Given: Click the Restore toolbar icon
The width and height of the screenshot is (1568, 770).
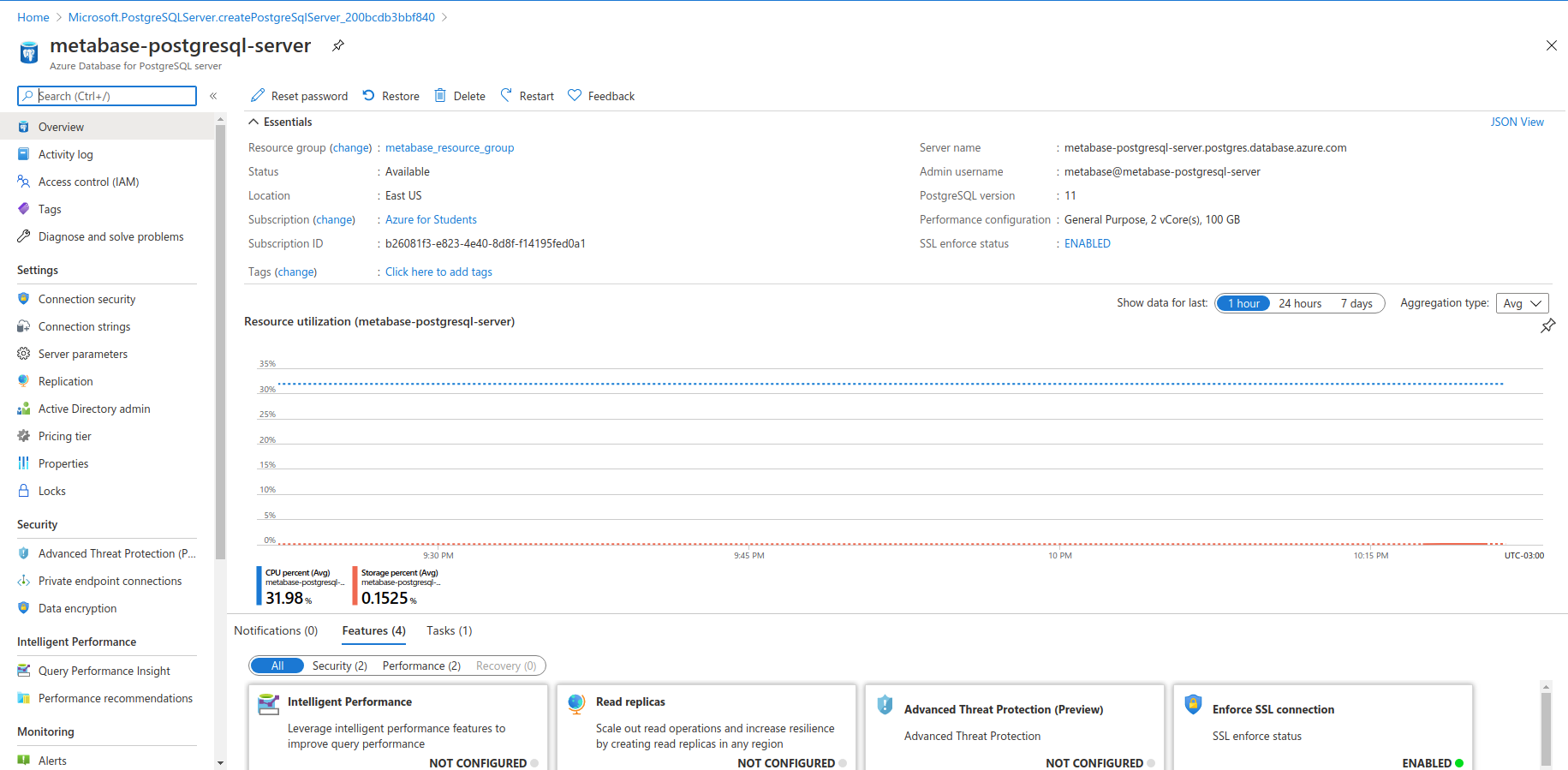Looking at the screenshot, I should (368, 95).
